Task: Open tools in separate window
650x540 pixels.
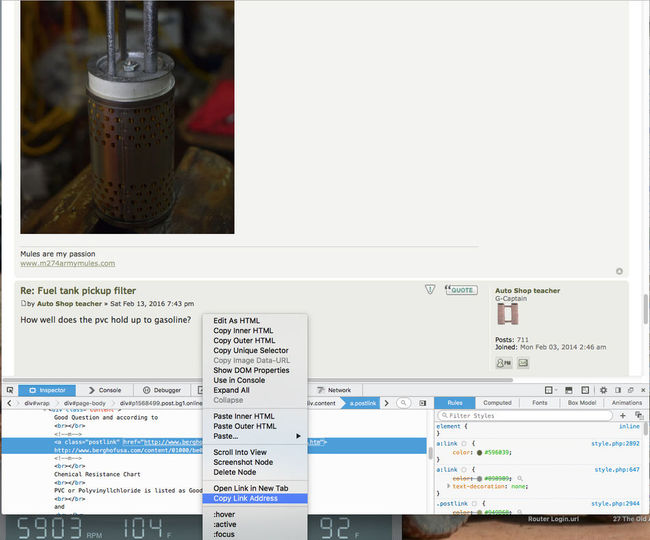Action: [631, 390]
